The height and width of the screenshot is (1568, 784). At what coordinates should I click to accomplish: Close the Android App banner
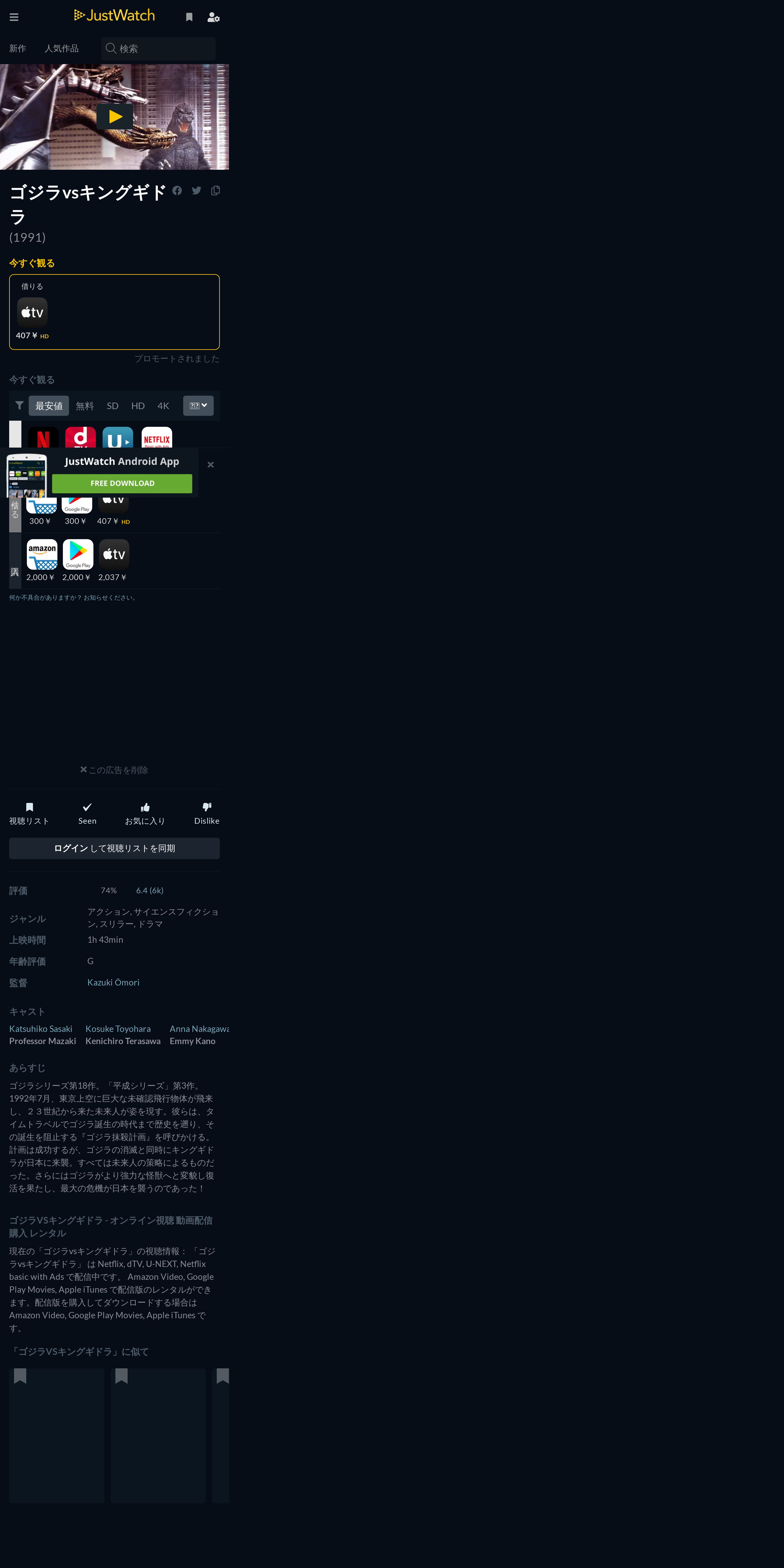211,464
